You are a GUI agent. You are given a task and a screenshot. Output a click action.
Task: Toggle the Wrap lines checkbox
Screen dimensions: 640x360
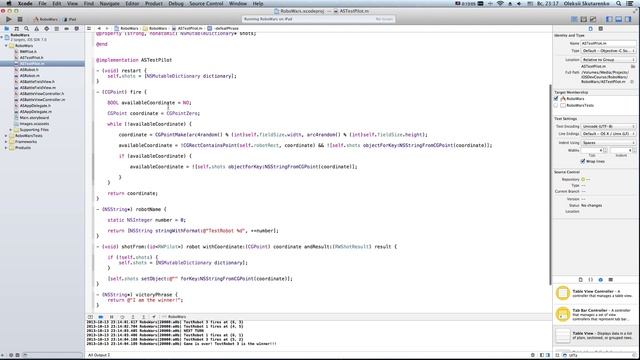point(583,161)
